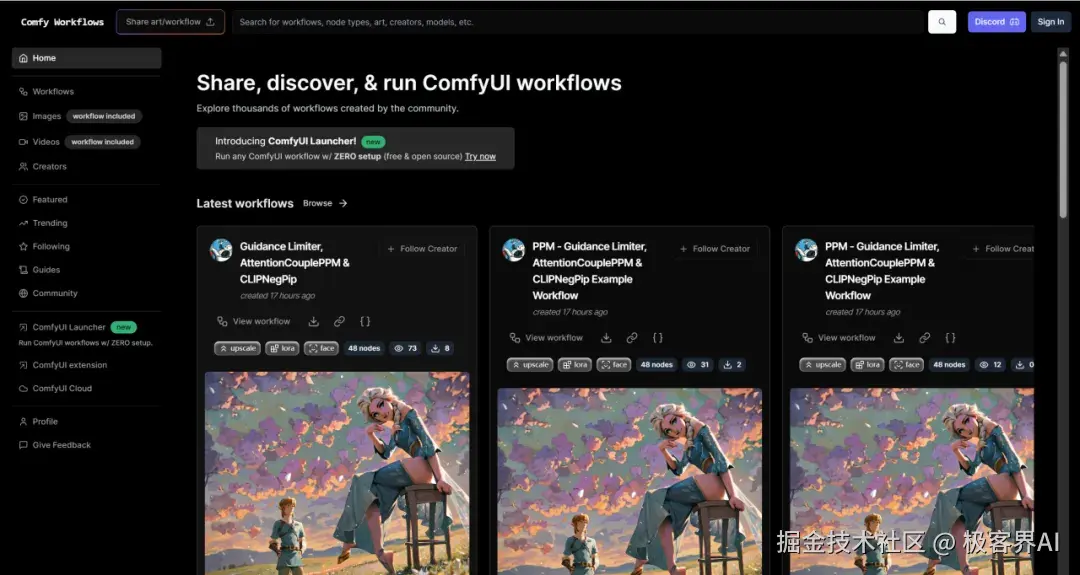Open the third PPM card preview image
Image resolution: width=1080 pixels, height=575 pixels.
point(911,481)
